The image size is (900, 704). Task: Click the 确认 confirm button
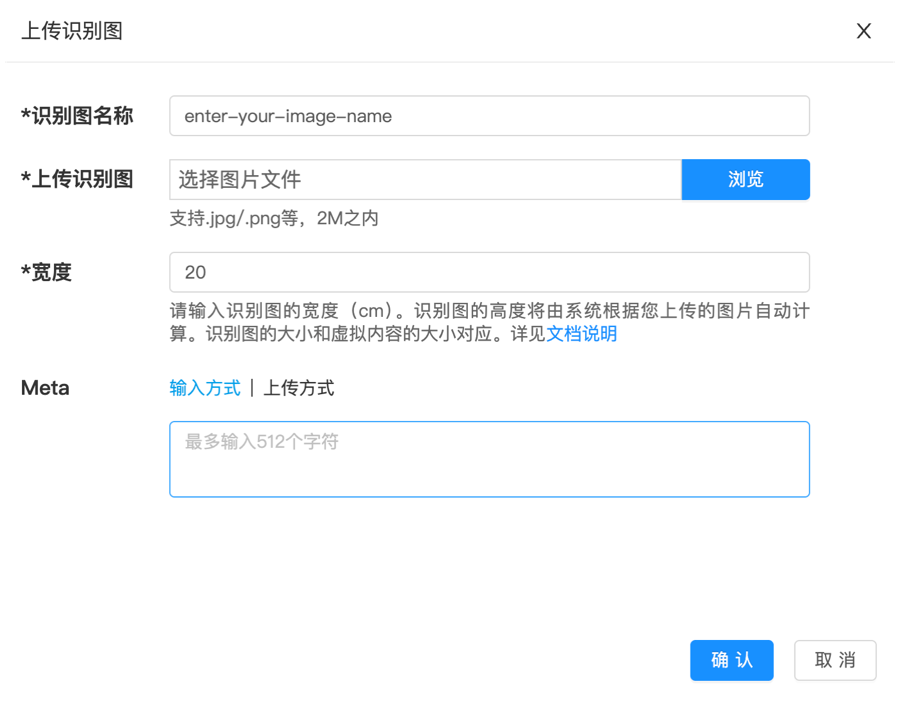[731, 661]
